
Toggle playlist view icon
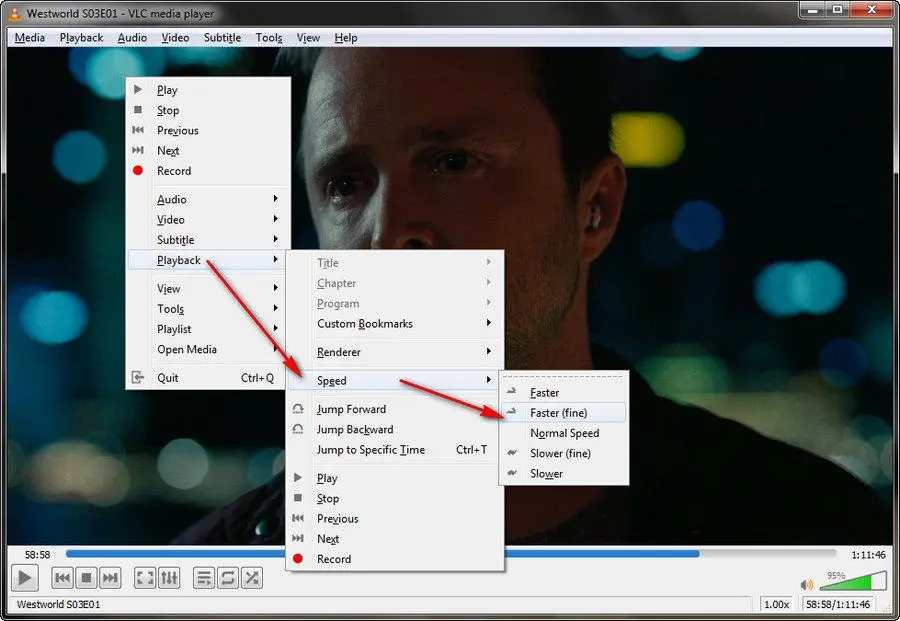coord(204,578)
